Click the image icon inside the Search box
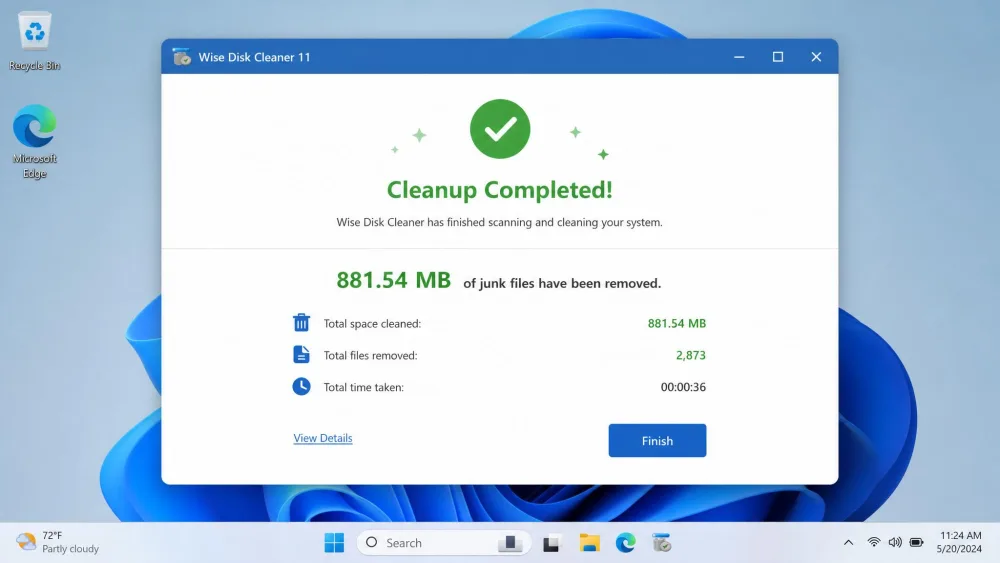 [510, 543]
